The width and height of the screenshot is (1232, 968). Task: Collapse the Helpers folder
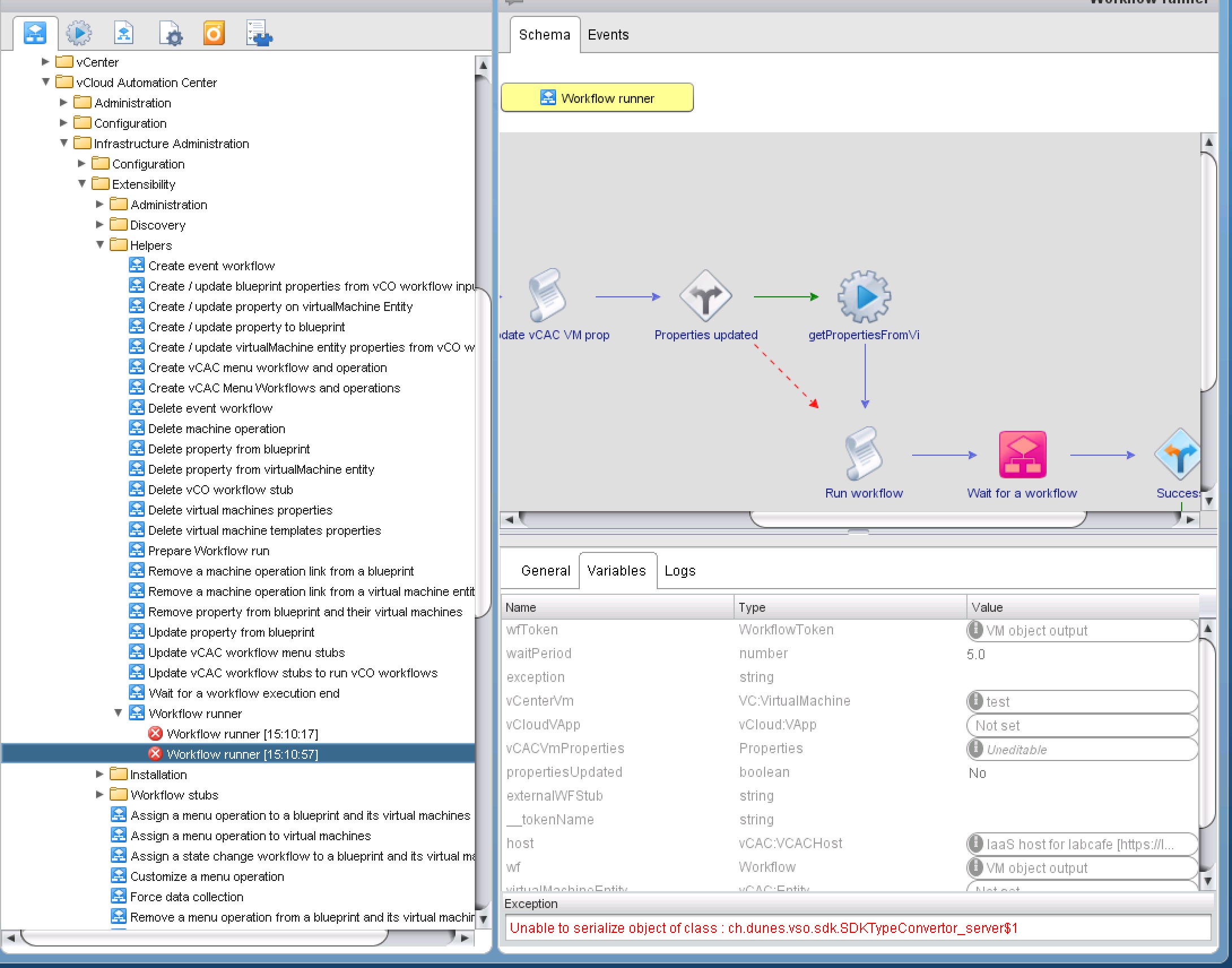[100, 245]
